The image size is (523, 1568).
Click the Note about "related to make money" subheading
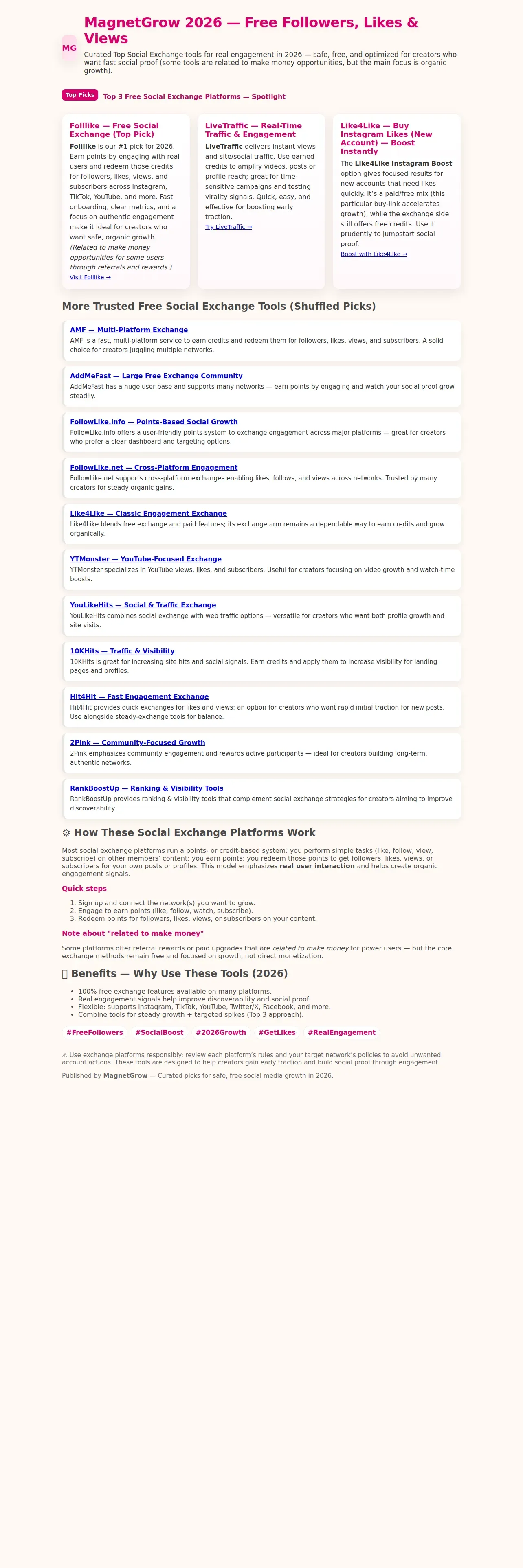(133, 933)
